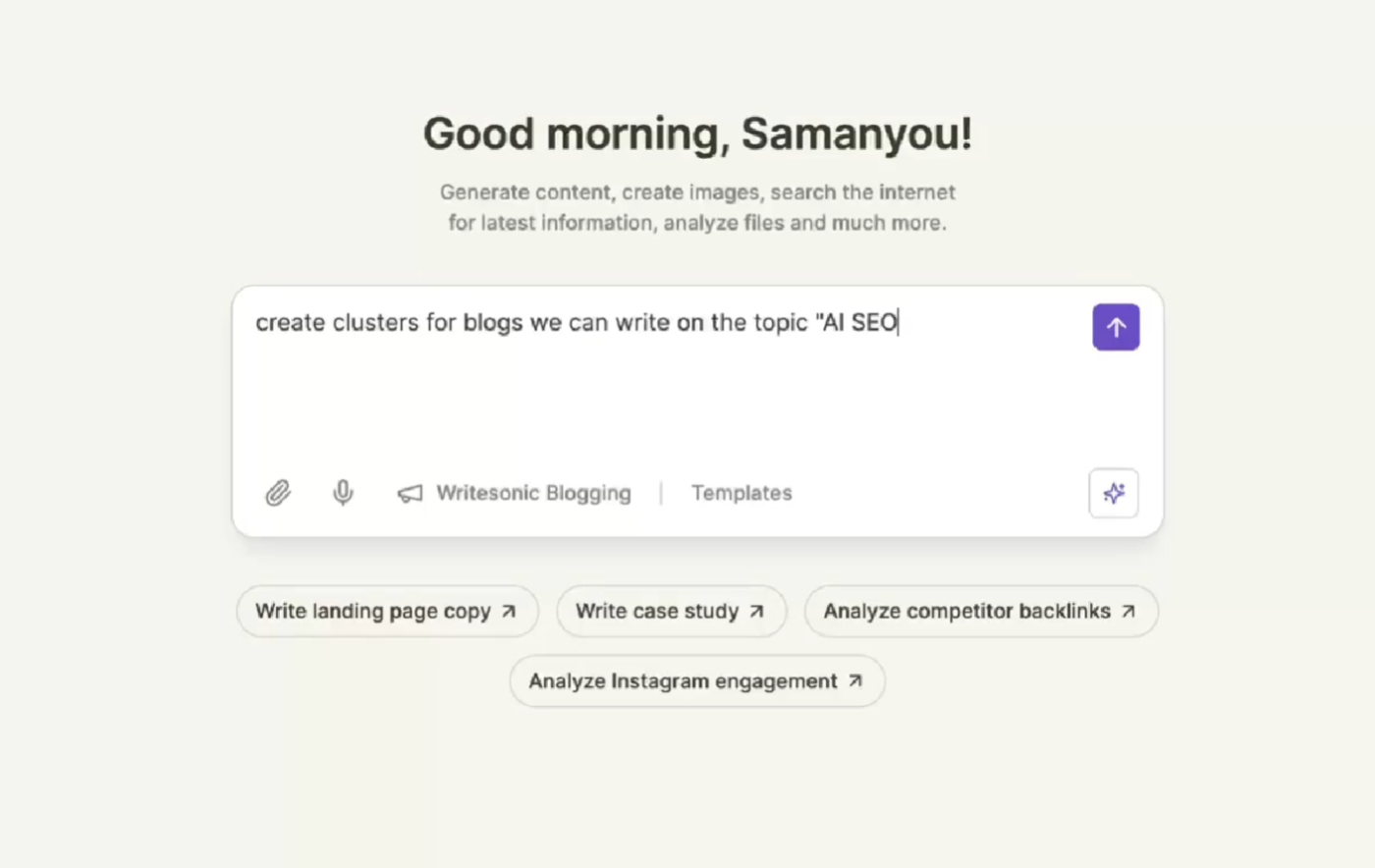This screenshot has width=1375, height=868.
Task: Pick the Analyze competitor backlinks suggestion
Action: [x=966, y=611]
